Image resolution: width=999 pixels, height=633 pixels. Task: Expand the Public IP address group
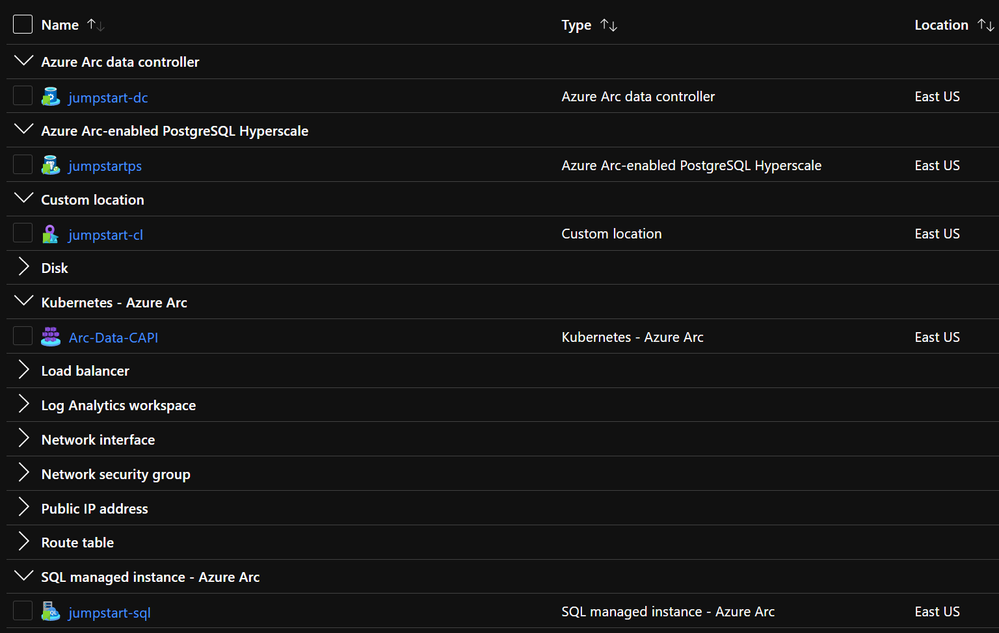click(24, 508)
